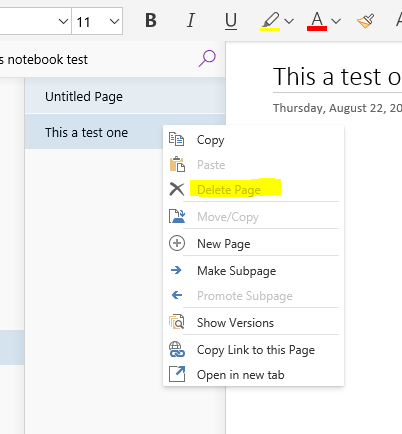Toggle italic formatting
Viewport: 402px width, 434px height.
point(191,21)
